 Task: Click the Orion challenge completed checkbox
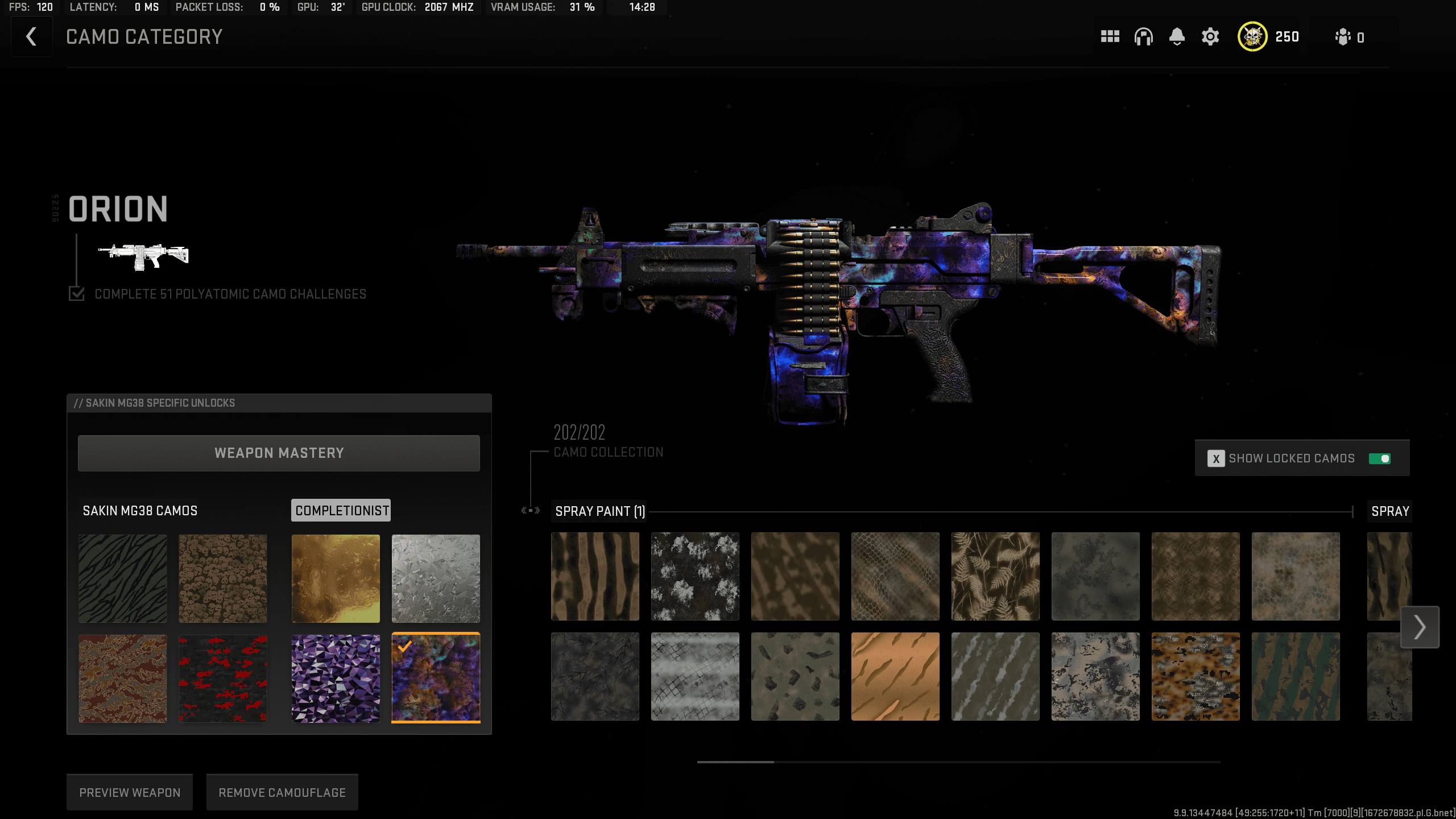tap(76, 293)
